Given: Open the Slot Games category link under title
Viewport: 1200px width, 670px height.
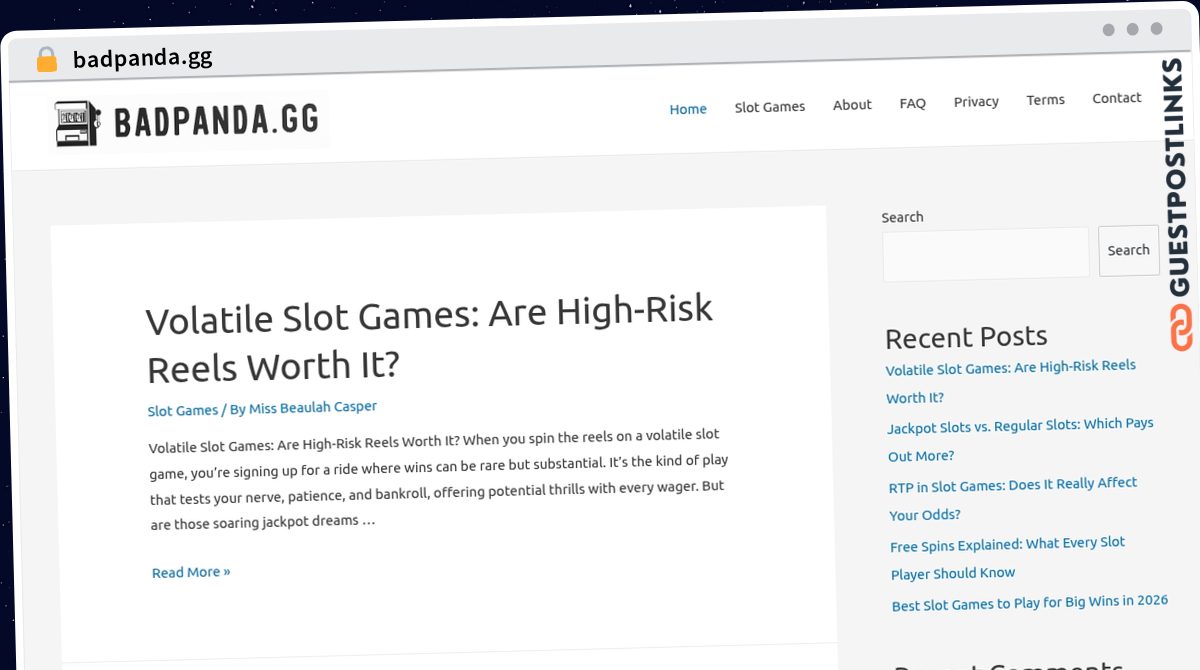Looking at the screenshot, I should (183, 411).
